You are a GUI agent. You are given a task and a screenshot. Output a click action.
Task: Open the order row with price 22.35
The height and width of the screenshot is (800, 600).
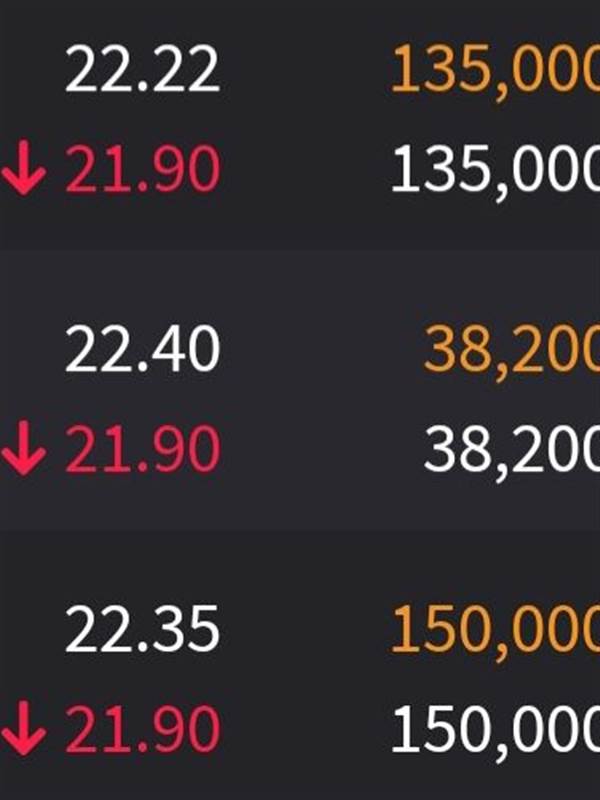300,682
